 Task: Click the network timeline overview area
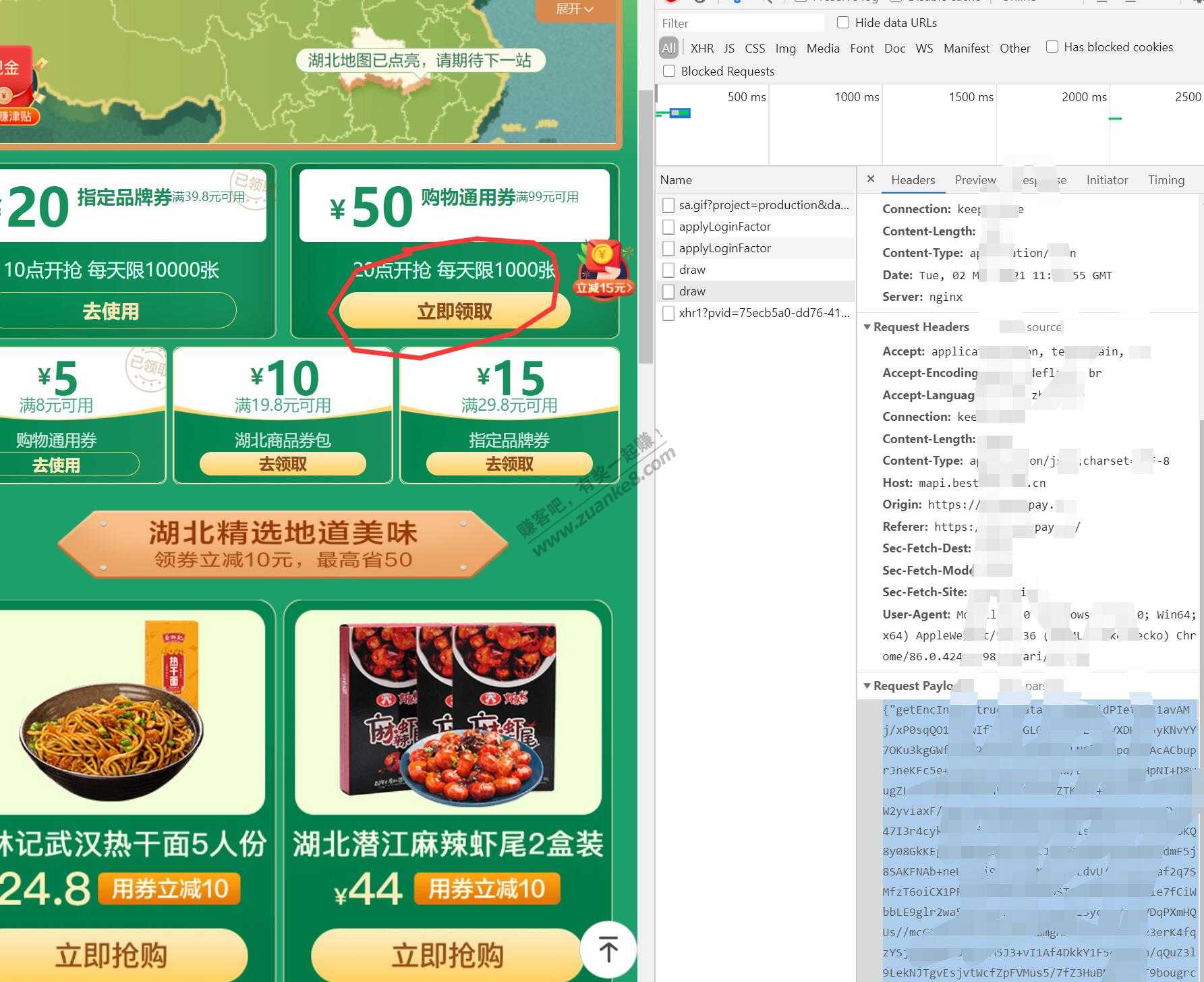pyautogui.click(x=929, y=125)
